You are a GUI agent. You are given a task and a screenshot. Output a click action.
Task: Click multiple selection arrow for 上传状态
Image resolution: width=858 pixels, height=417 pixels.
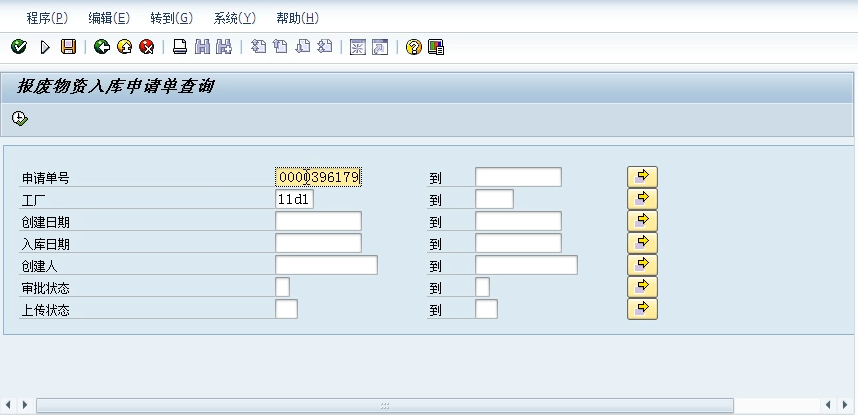642,309
